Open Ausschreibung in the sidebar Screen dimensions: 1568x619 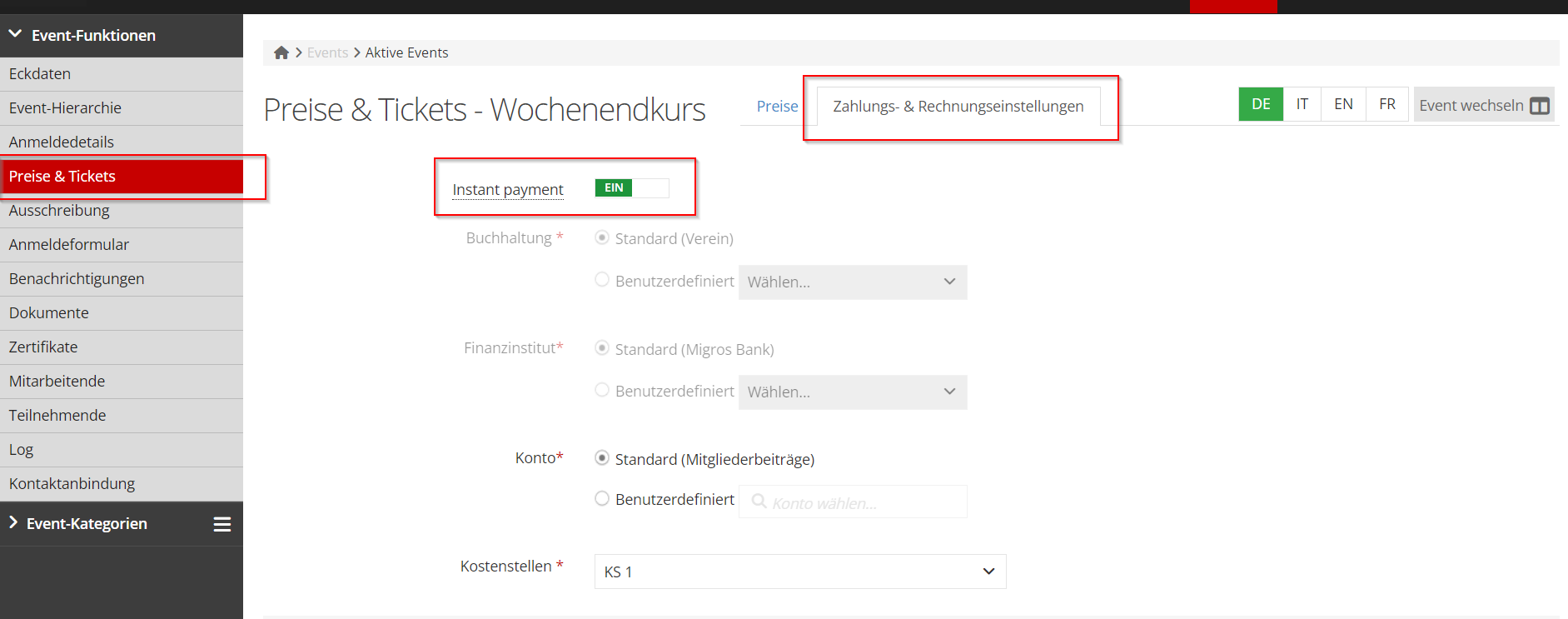pos(122,211)
